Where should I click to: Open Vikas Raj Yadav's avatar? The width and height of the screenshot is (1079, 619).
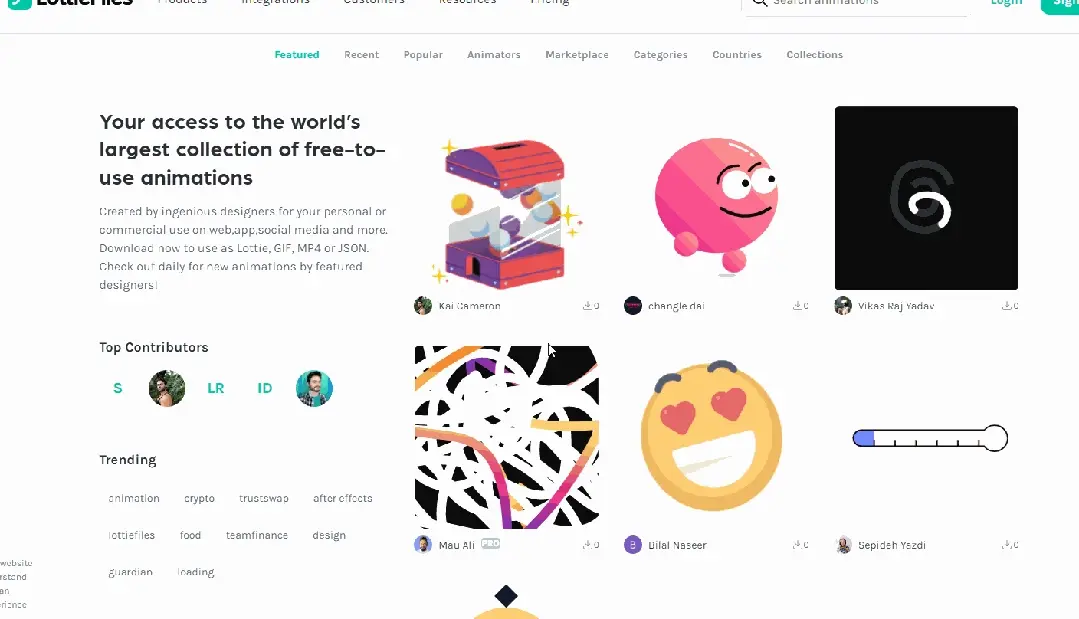coord(843,305)
